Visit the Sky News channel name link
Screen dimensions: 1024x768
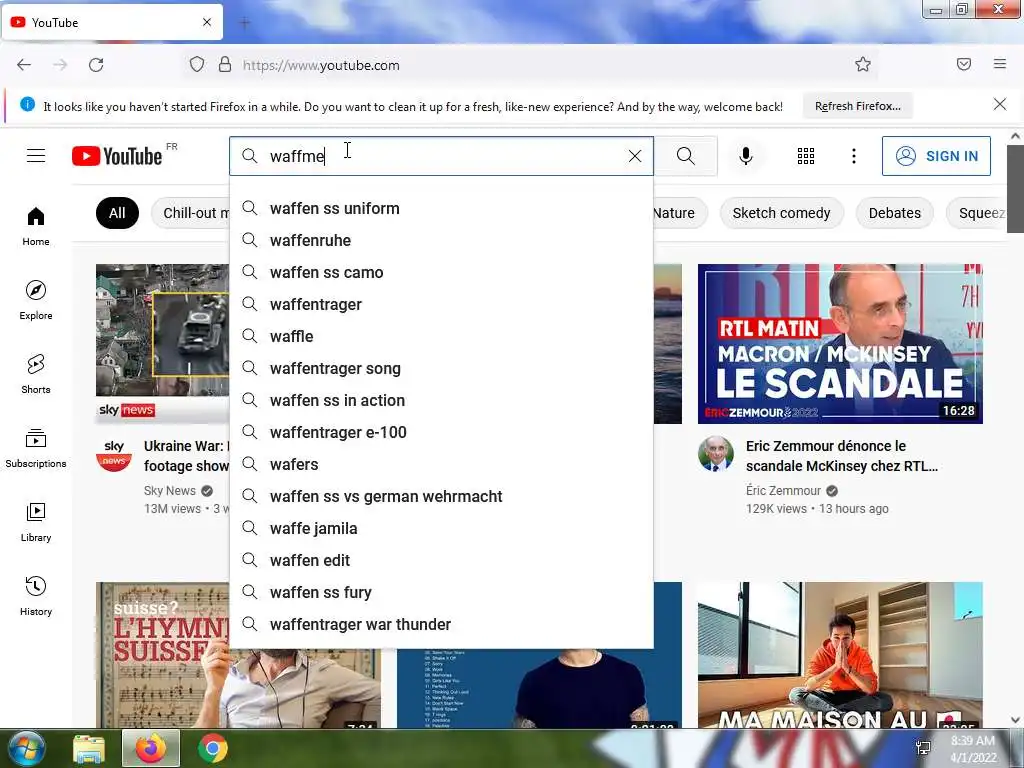click(169, 490)
